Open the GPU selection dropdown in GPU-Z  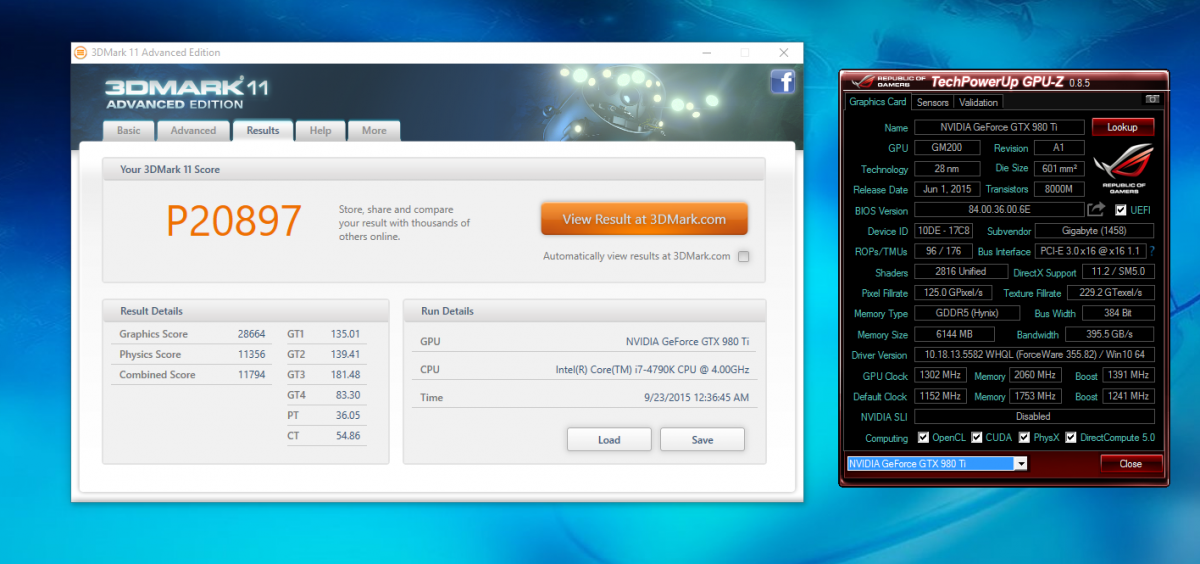click(x=1020, y=463)
